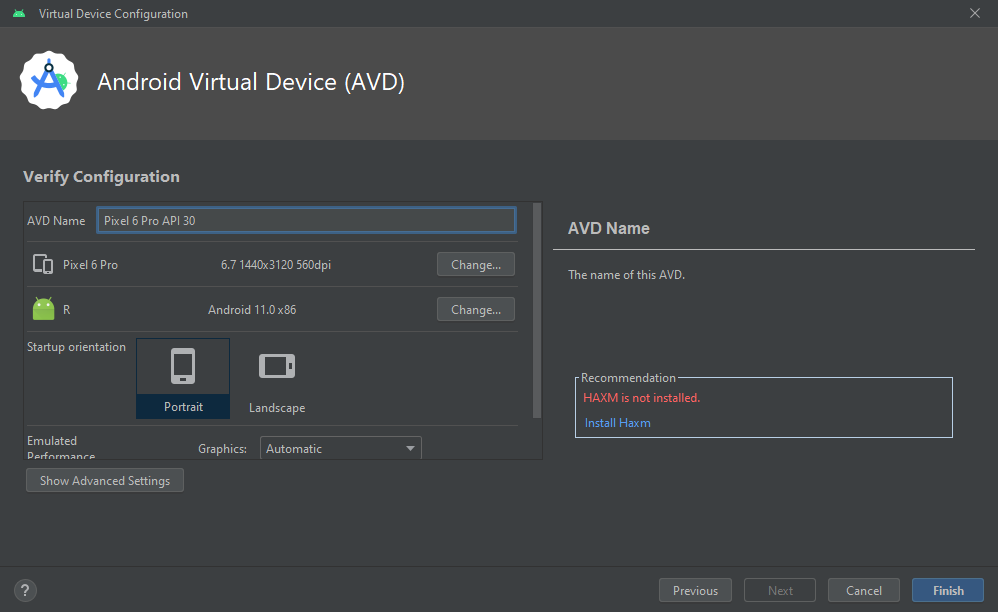Screen dimensions: 998x612
Task: Click 'The name of this AVD.' description
Action: (x=626, y=275)
